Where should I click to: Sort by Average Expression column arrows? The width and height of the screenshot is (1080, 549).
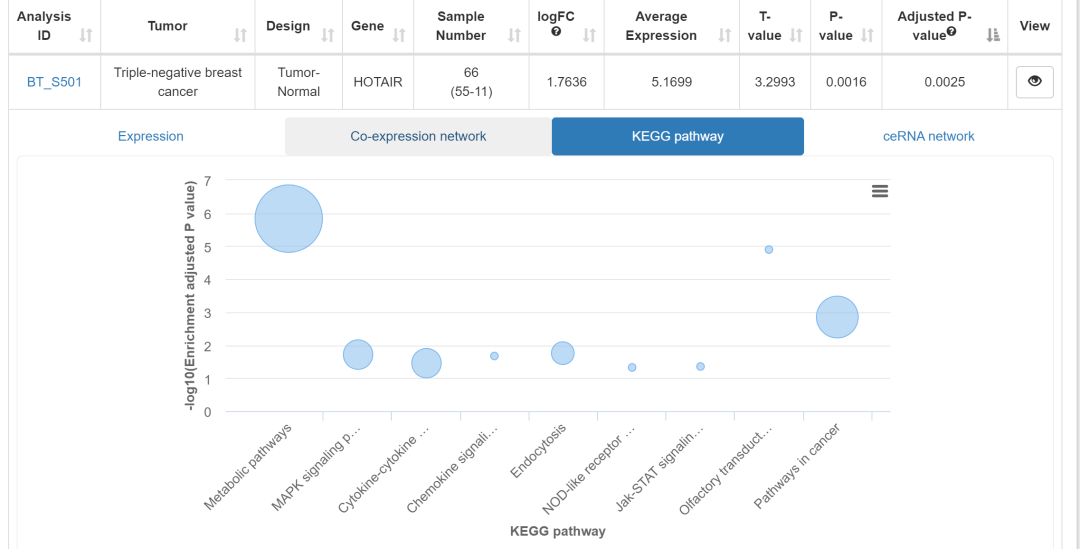pyautogui.click(x=725, y=35)
